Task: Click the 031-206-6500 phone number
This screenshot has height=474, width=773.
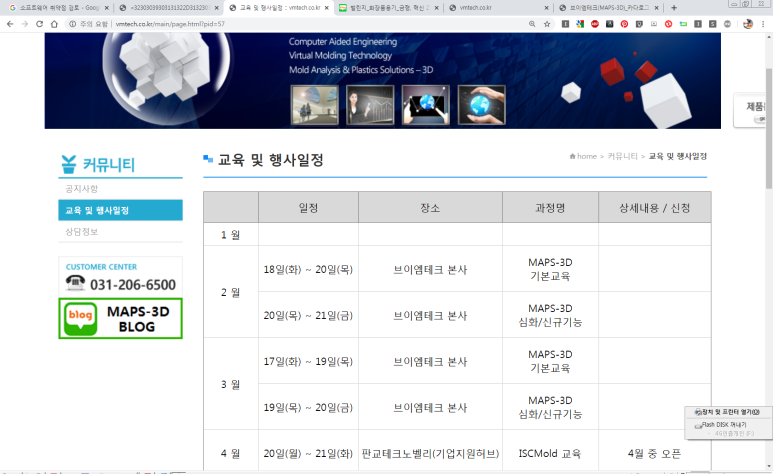Action: coord(133,285)
